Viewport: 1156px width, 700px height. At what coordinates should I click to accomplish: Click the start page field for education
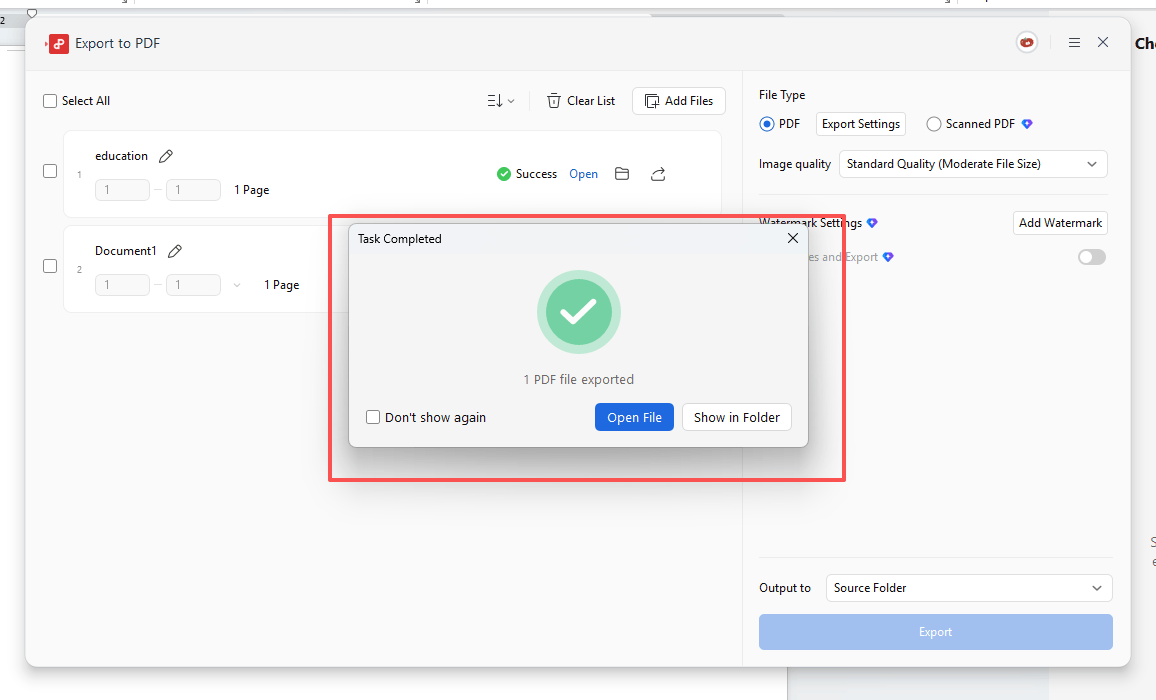pos(122,190)
